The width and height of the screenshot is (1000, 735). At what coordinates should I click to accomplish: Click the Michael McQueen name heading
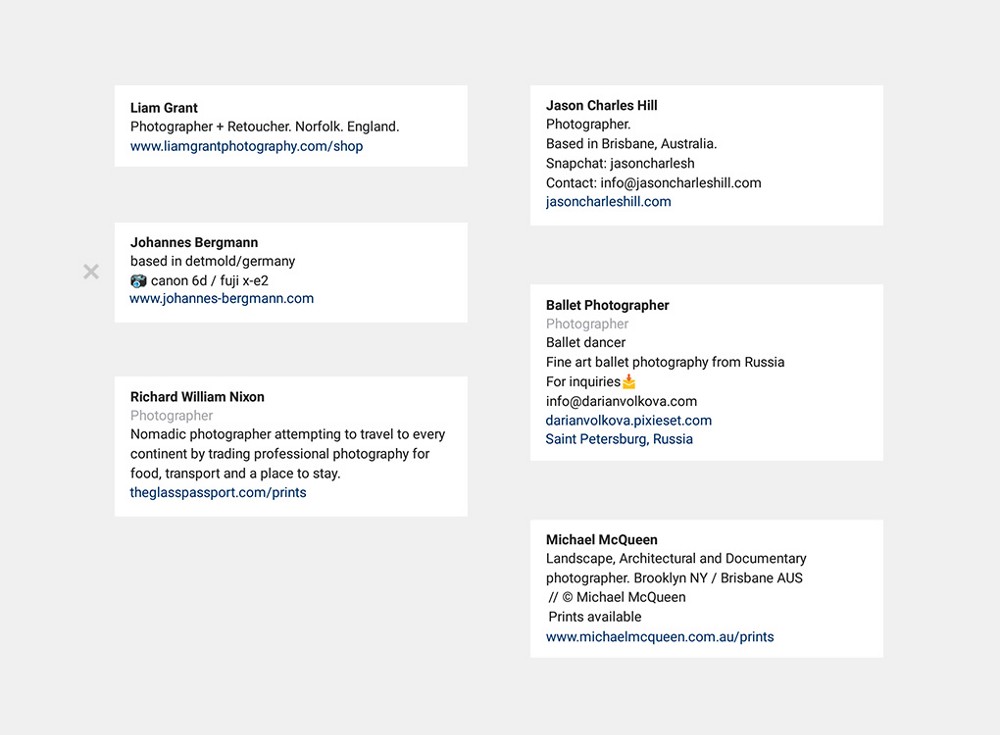[x=601, y=540]
